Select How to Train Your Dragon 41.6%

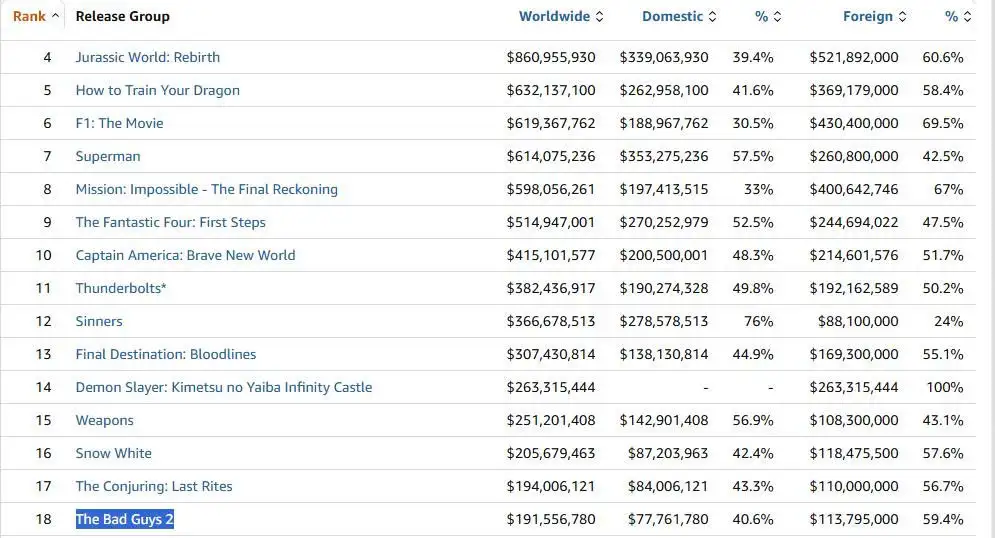(753, 90)
